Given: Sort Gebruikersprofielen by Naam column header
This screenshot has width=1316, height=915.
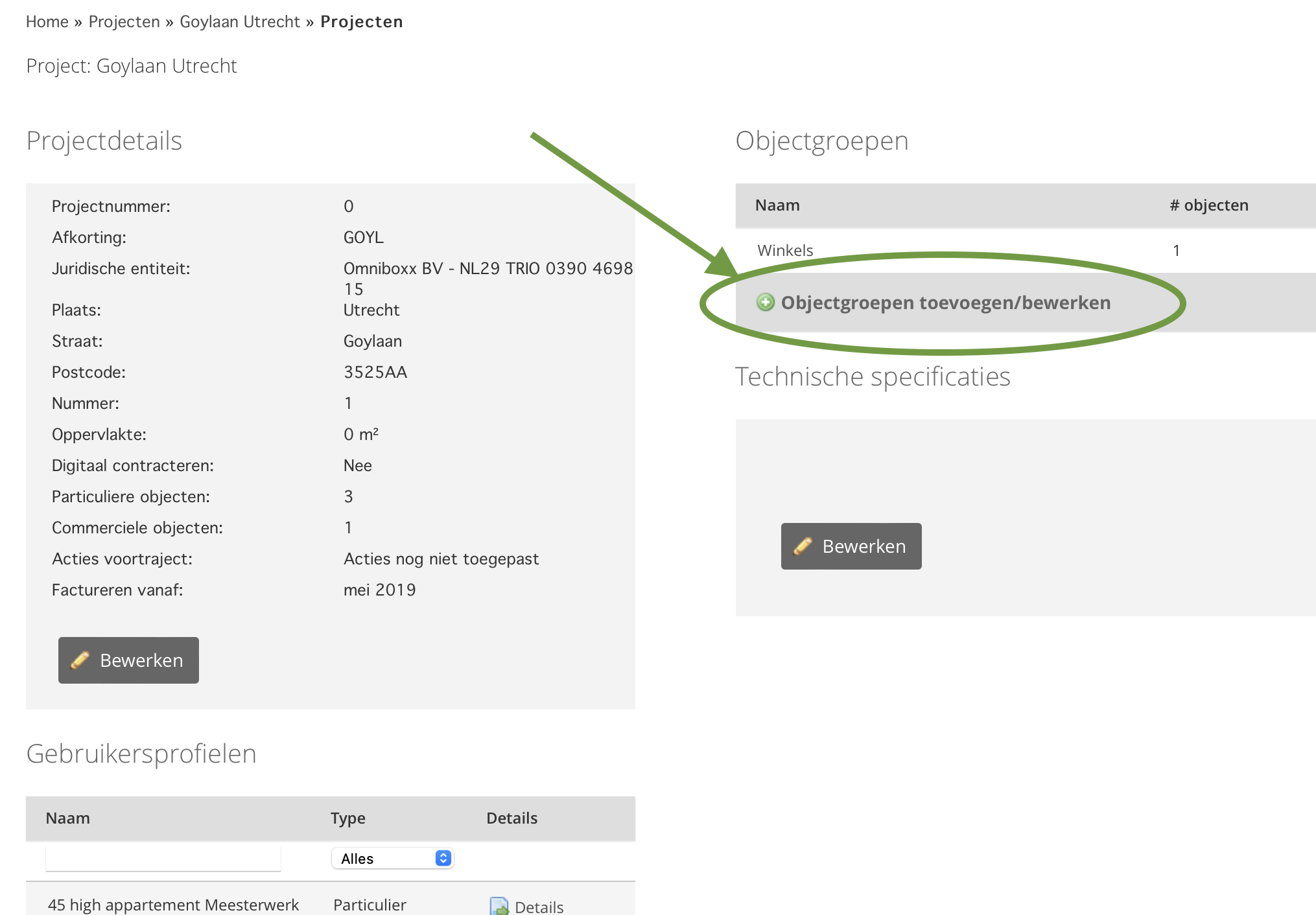Looking at the screenshot, I should (67, 818).
